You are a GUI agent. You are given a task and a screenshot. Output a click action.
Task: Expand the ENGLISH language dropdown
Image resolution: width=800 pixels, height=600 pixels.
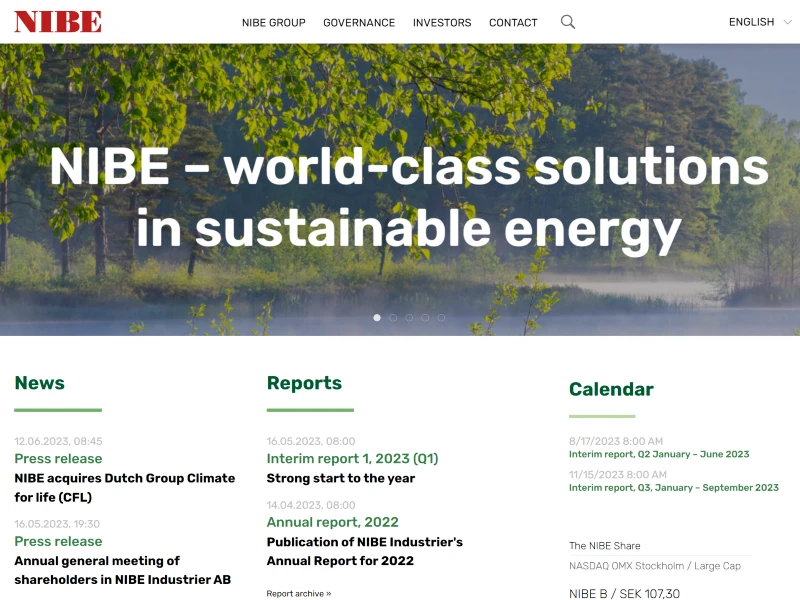[x=760, y=22]
